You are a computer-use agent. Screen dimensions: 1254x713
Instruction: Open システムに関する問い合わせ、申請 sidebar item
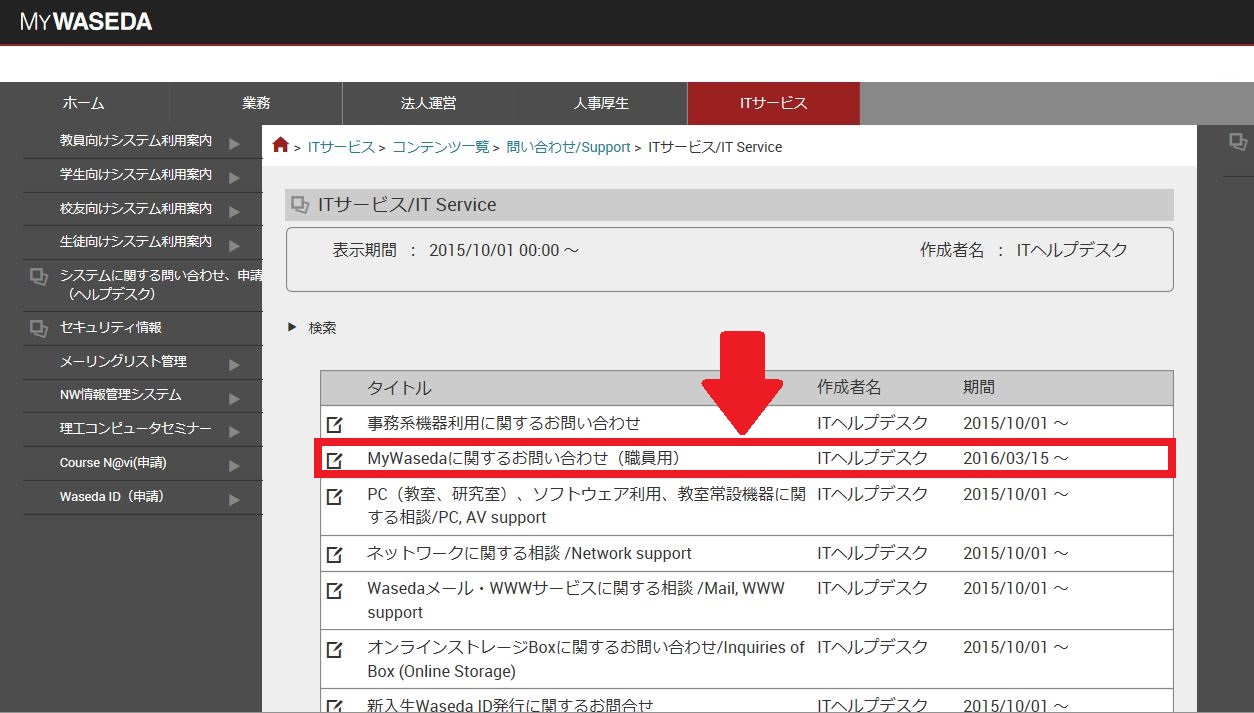click(x=161, y=285)
